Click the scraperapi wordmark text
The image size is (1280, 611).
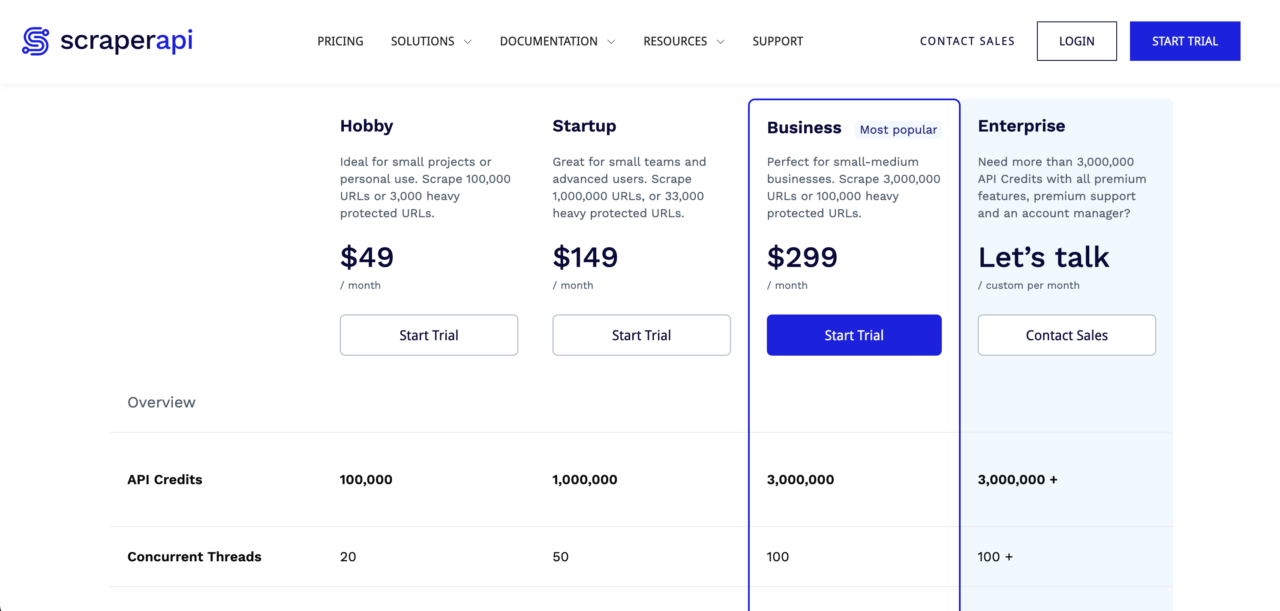coord(126,41)
